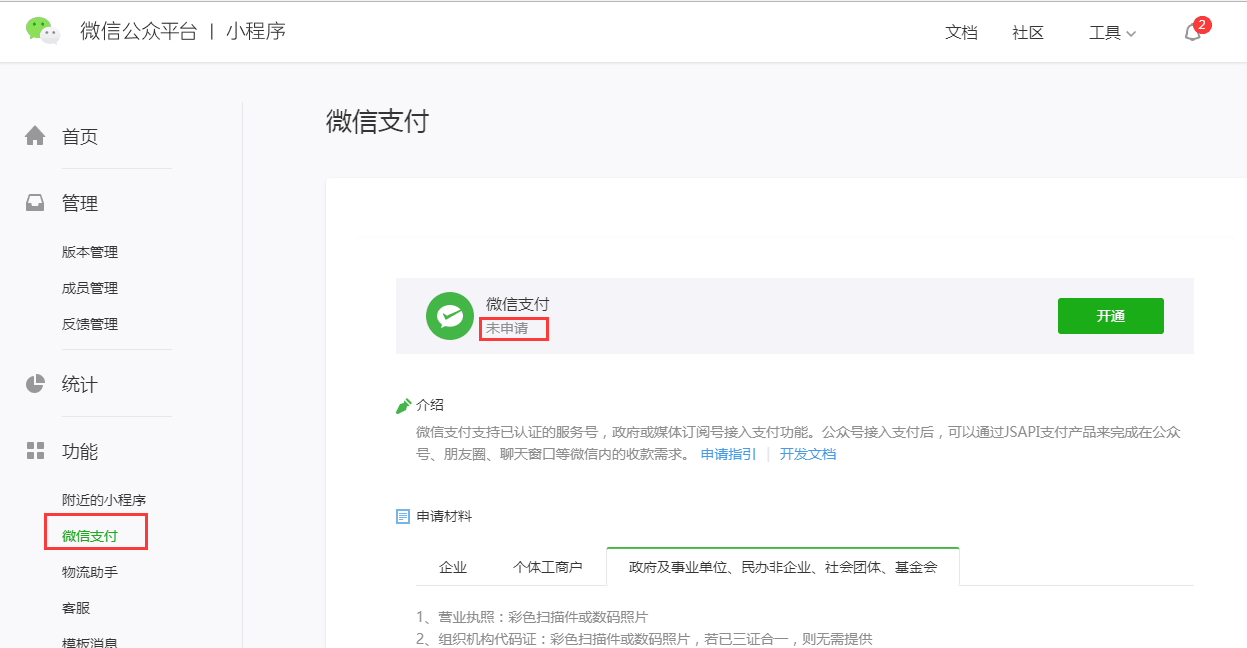1247x648 pixels.
Task: Click the line starting 2、组织机构代码证
Action: click(x=644, y=638)
